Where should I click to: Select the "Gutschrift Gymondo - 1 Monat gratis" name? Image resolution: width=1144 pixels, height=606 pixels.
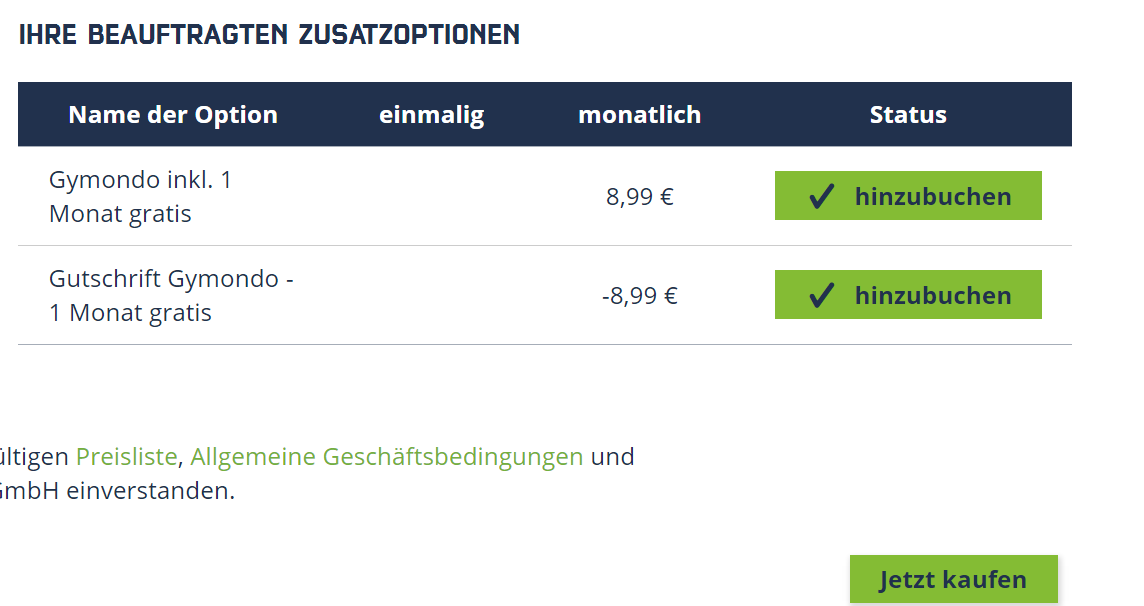point(170,296)
